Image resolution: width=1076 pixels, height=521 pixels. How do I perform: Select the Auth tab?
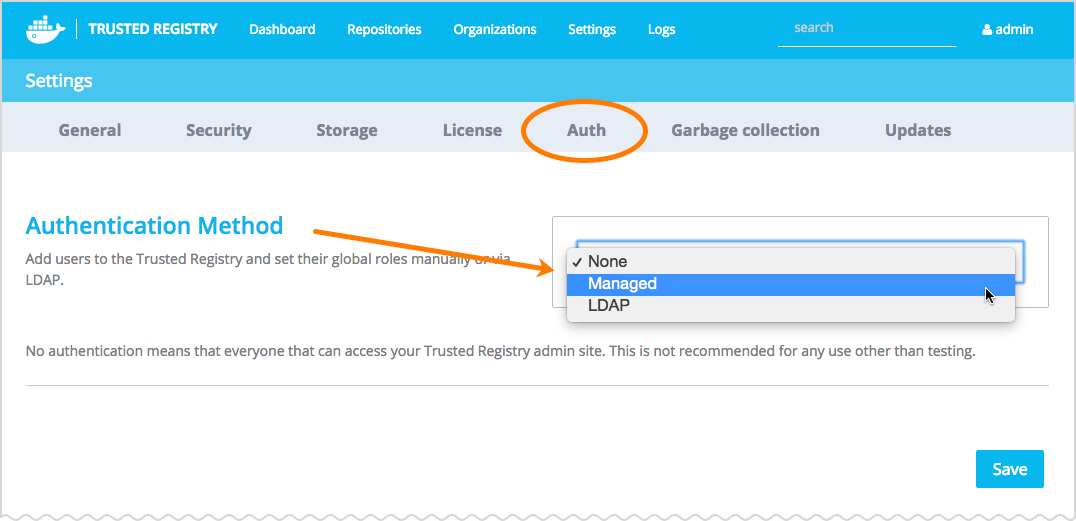point(586,130)
